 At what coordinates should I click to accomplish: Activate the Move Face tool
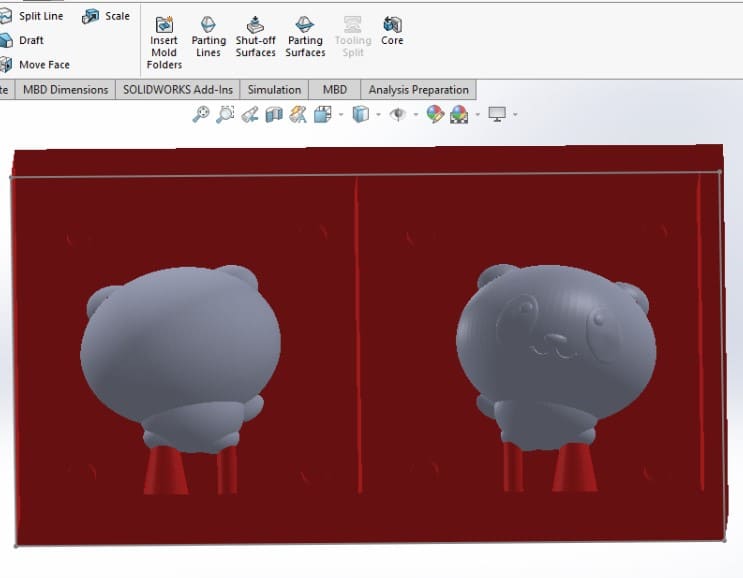pos(36,65)
